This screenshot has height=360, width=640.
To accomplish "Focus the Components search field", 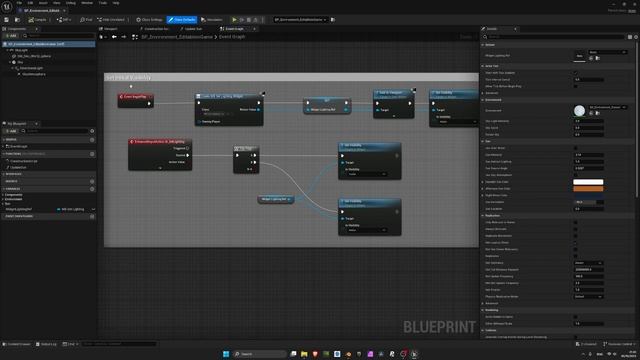I will [58, 36].
